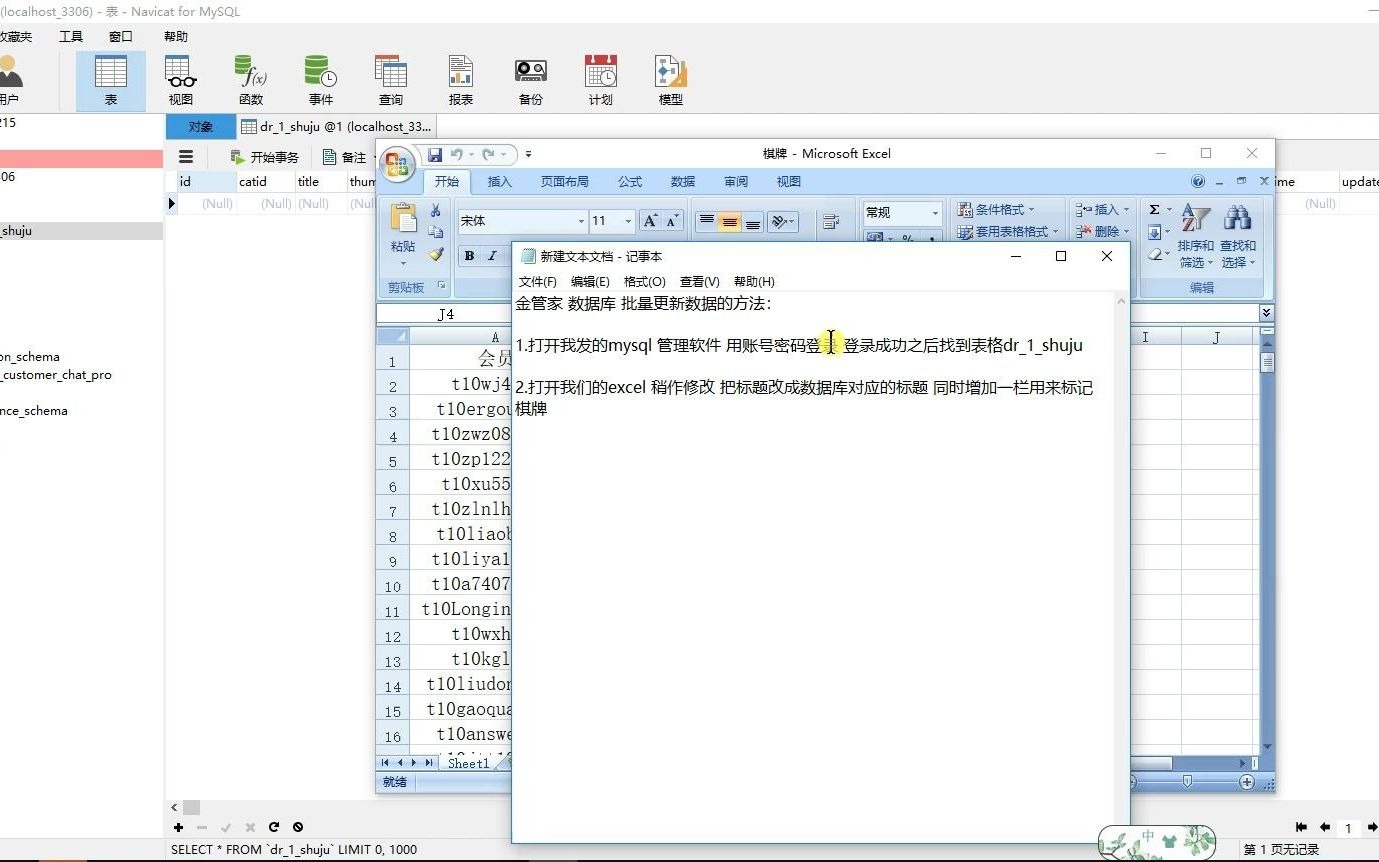This screenshot has width=1379, height=862.
Task: Click Excel zoom in plus button
Action: click(1247, 782)
